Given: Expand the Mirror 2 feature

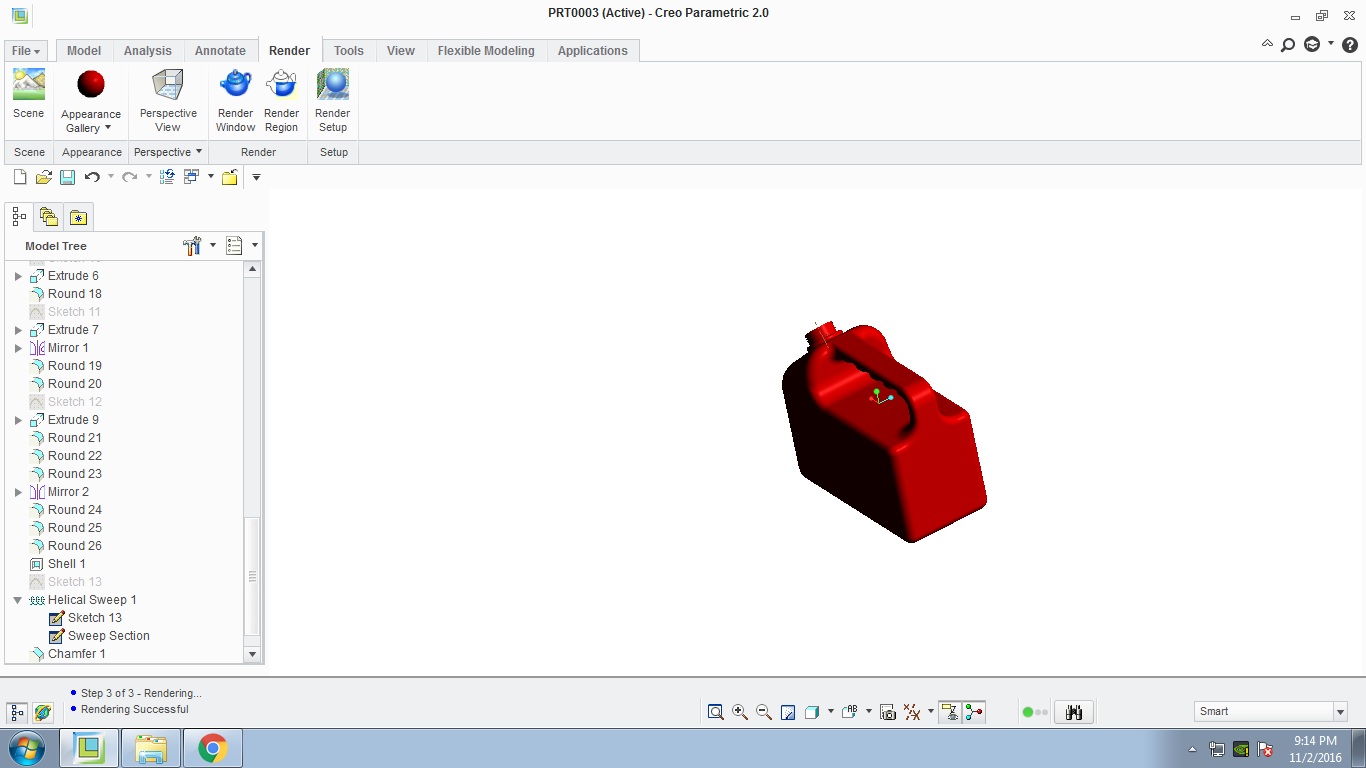Looking at the screenshot, I should 18,492.
